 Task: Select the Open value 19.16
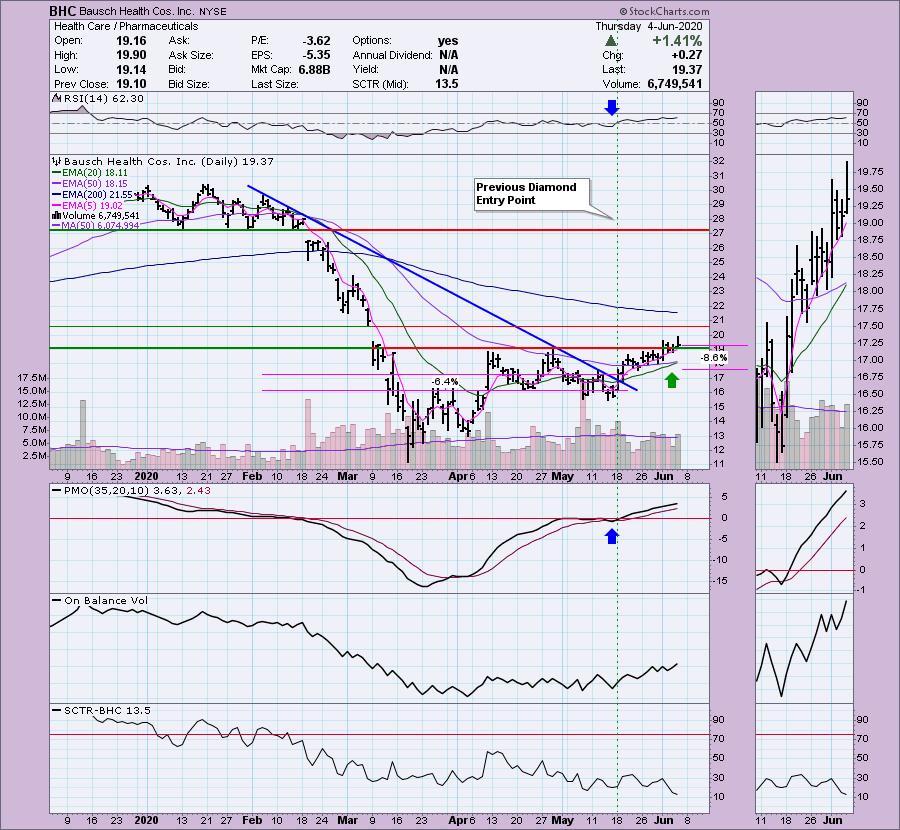coord(131,41)
